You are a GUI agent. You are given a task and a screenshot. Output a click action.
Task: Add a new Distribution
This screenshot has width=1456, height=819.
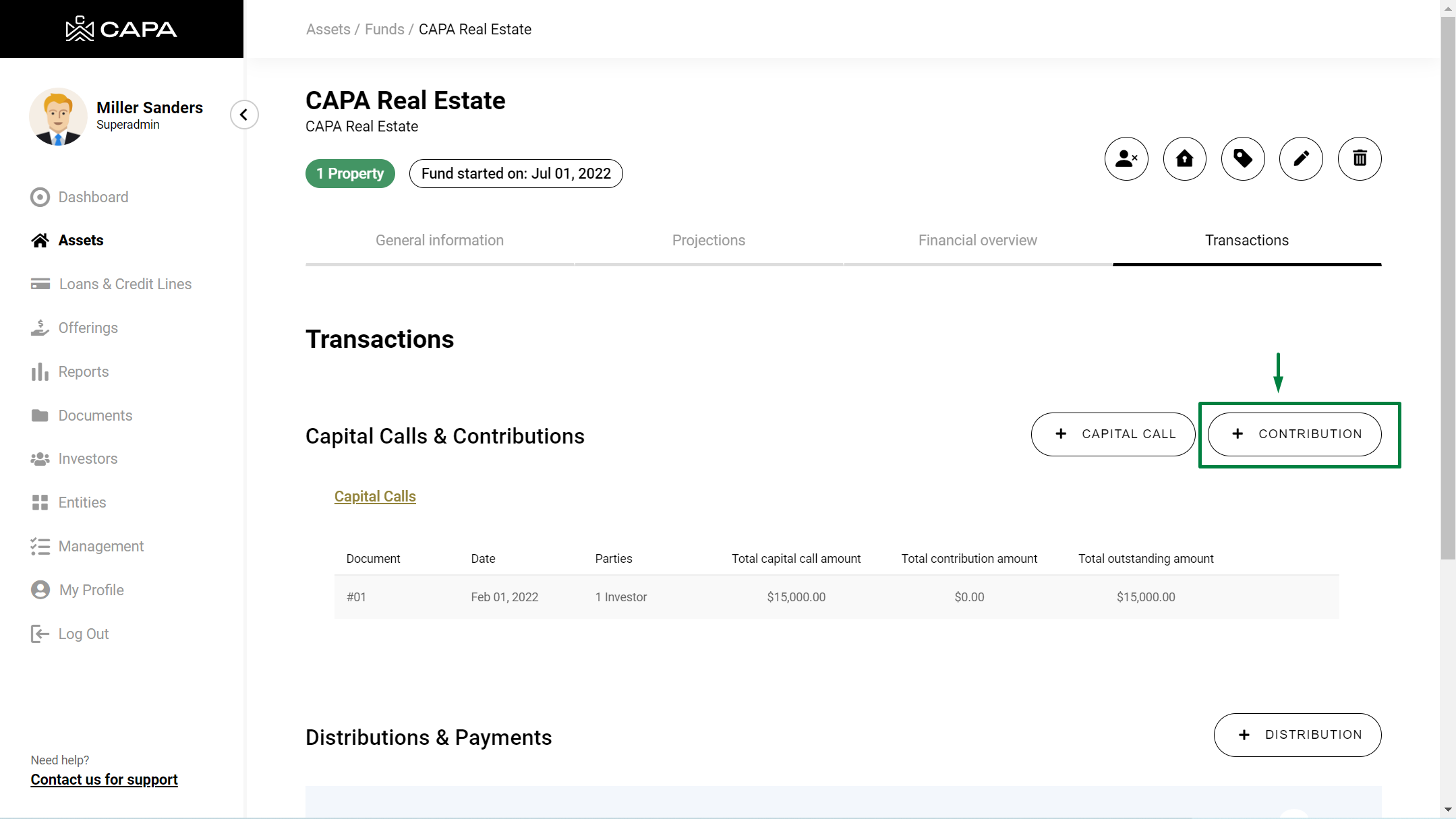(x=1298, y=735)
